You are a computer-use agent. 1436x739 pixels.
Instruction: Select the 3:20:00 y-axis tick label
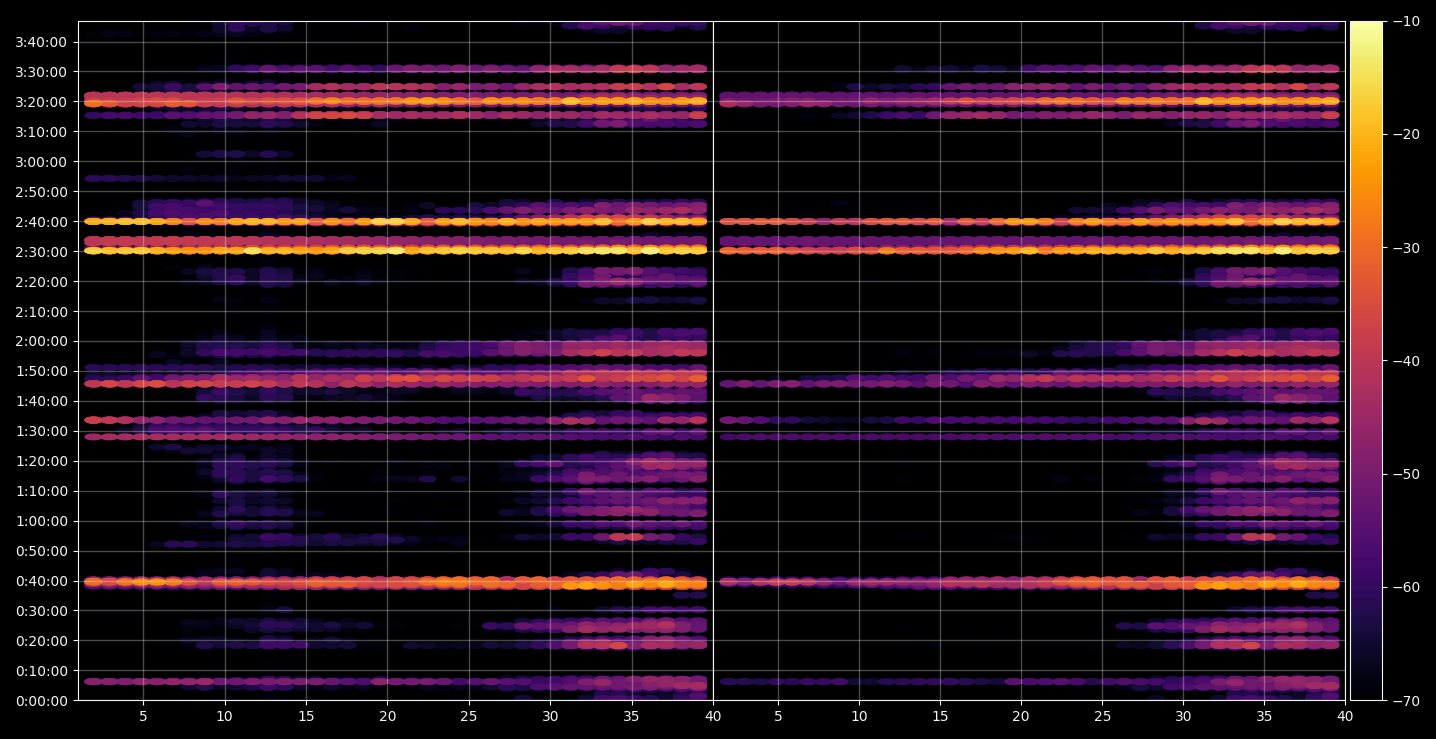(41, 102)
